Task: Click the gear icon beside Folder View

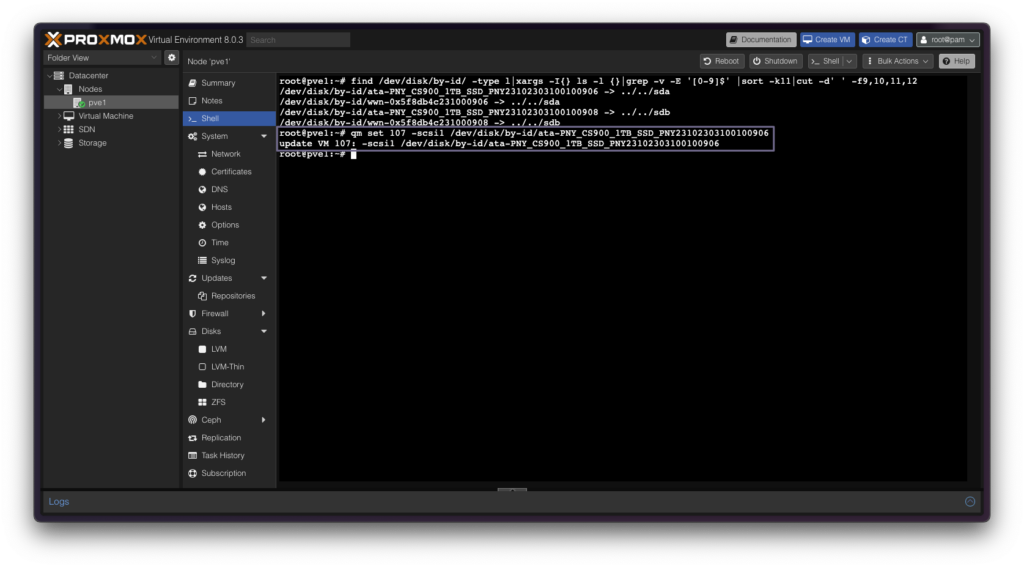Action: click(172, 57)
